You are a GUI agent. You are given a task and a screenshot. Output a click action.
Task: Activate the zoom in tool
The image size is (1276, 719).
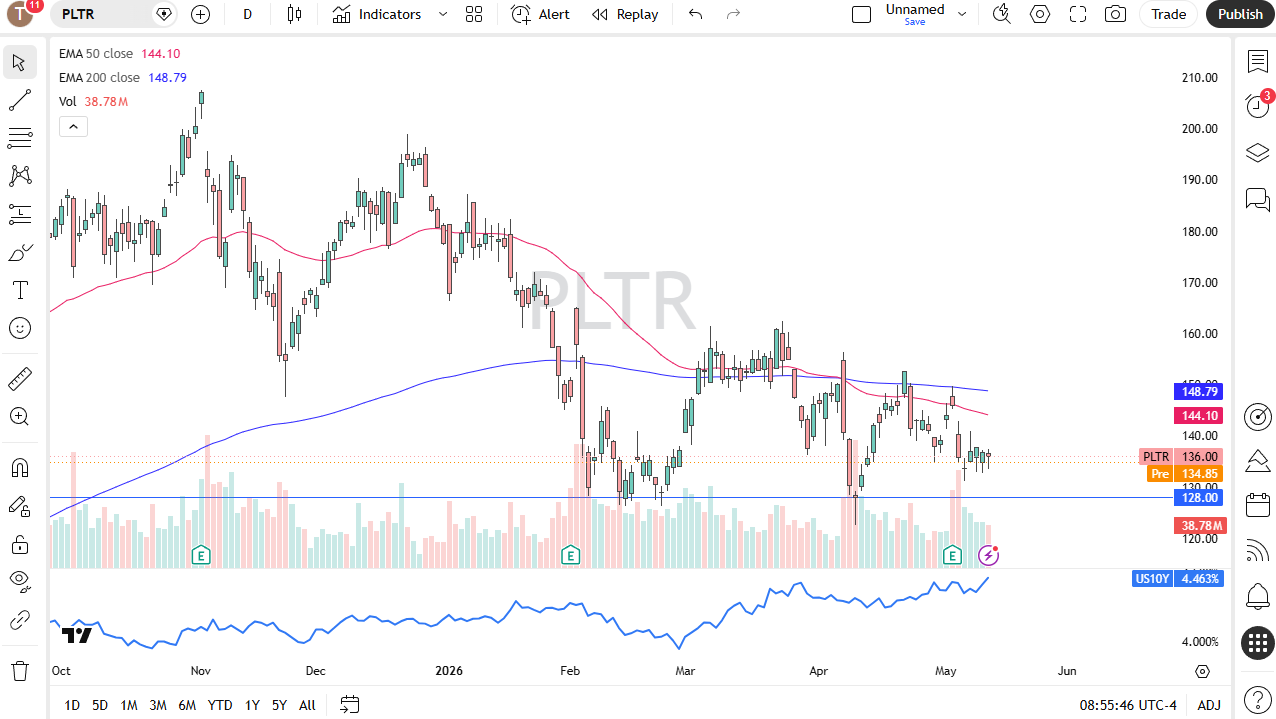tap(19, 417)
